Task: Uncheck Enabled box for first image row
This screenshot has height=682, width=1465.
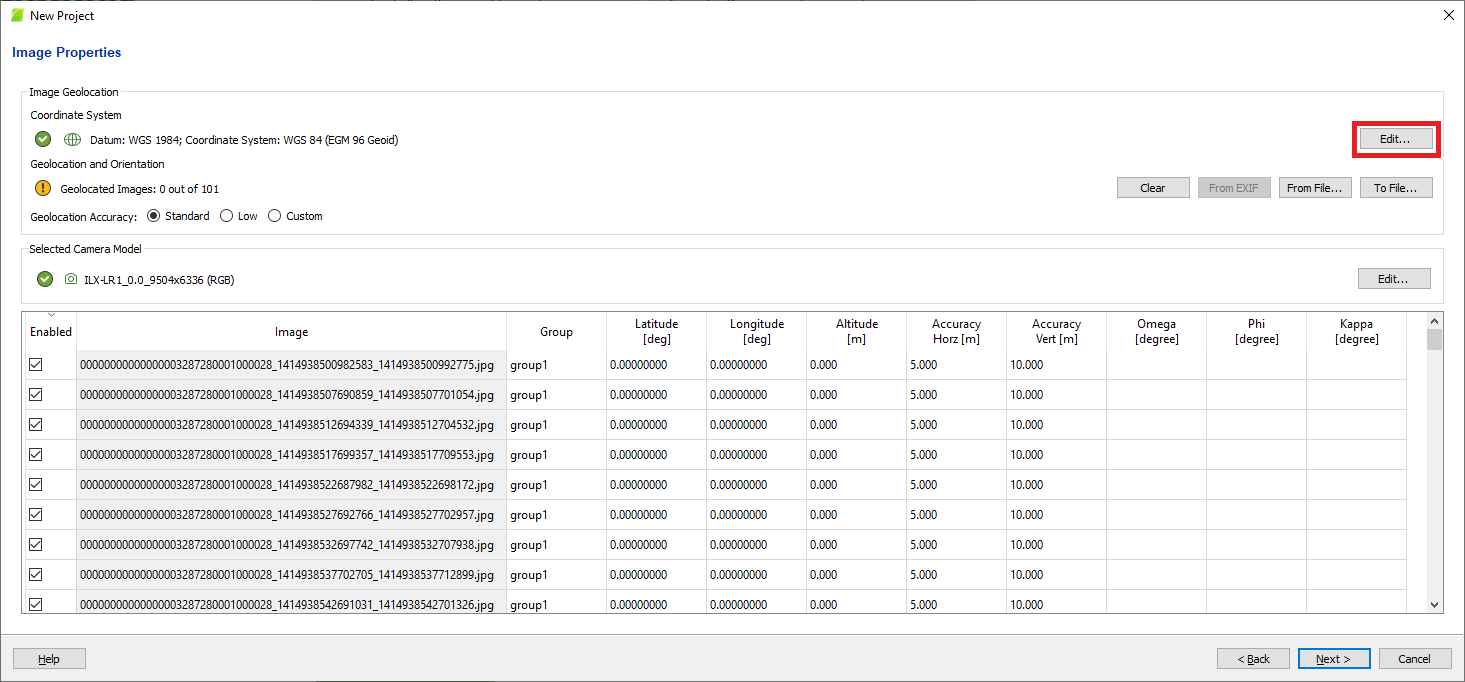Action: pyautogui.click(x=36, y=365)
